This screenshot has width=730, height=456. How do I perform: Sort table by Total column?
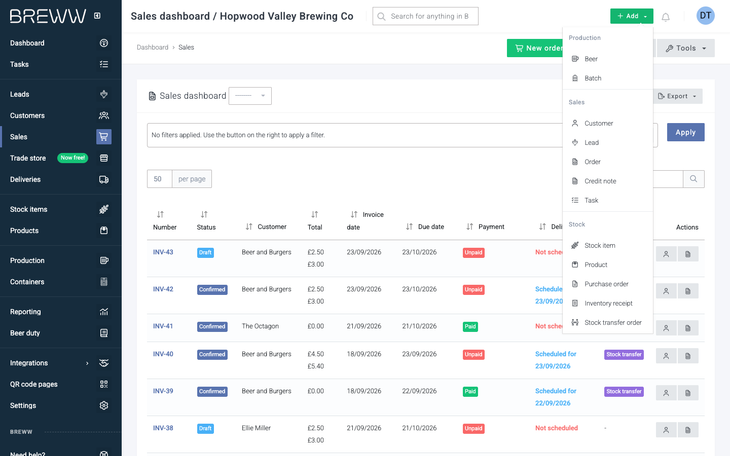pyautogui.click(x=315, y=221)
